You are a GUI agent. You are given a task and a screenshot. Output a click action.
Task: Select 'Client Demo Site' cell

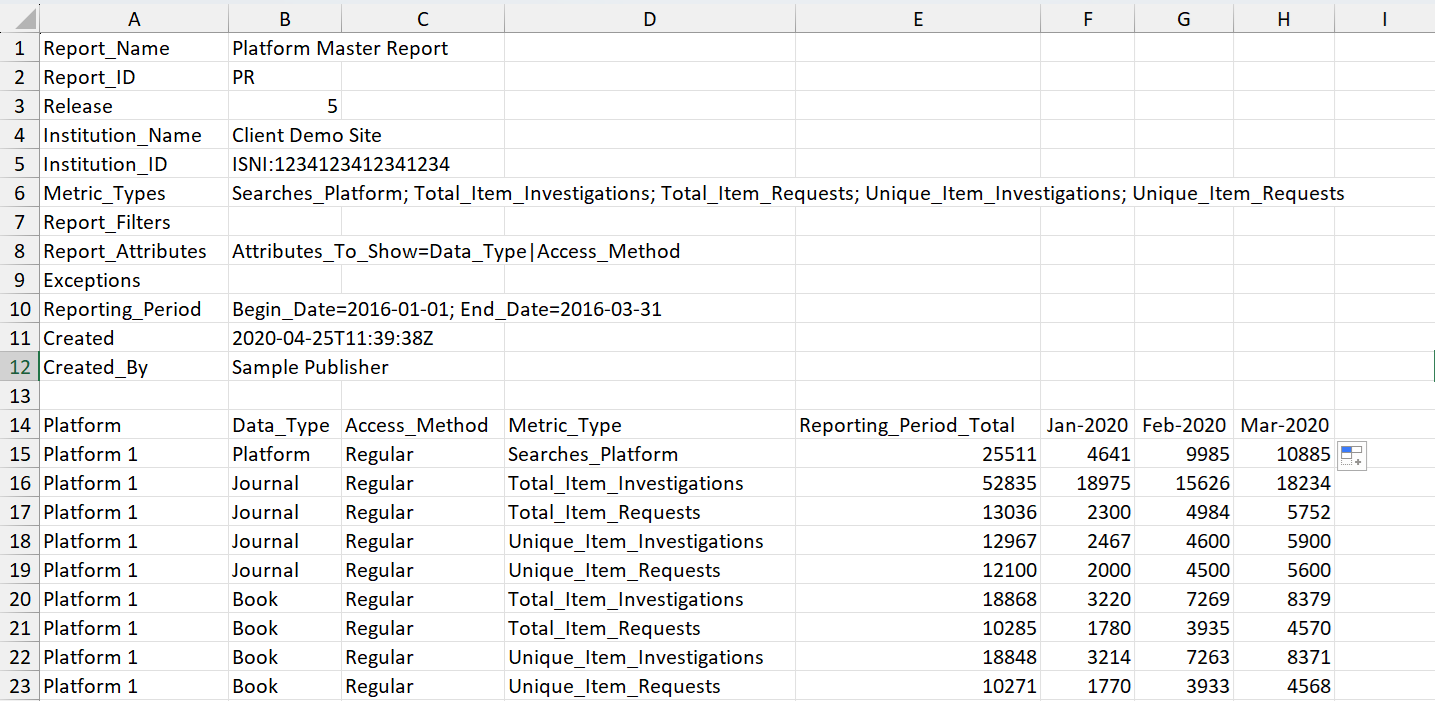pyautogui.click(x=307, y=135)
